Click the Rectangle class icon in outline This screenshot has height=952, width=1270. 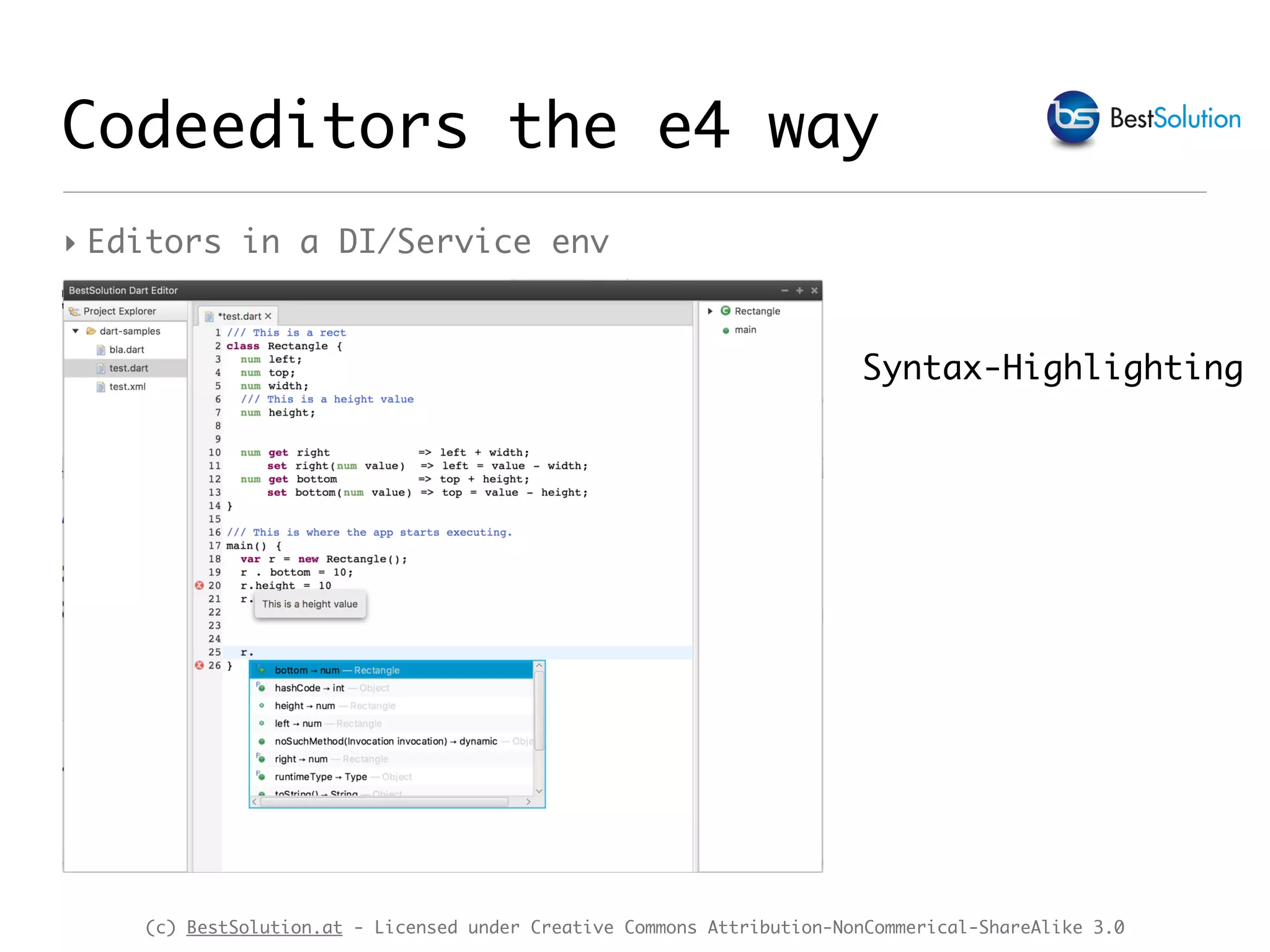pos(725,311)
